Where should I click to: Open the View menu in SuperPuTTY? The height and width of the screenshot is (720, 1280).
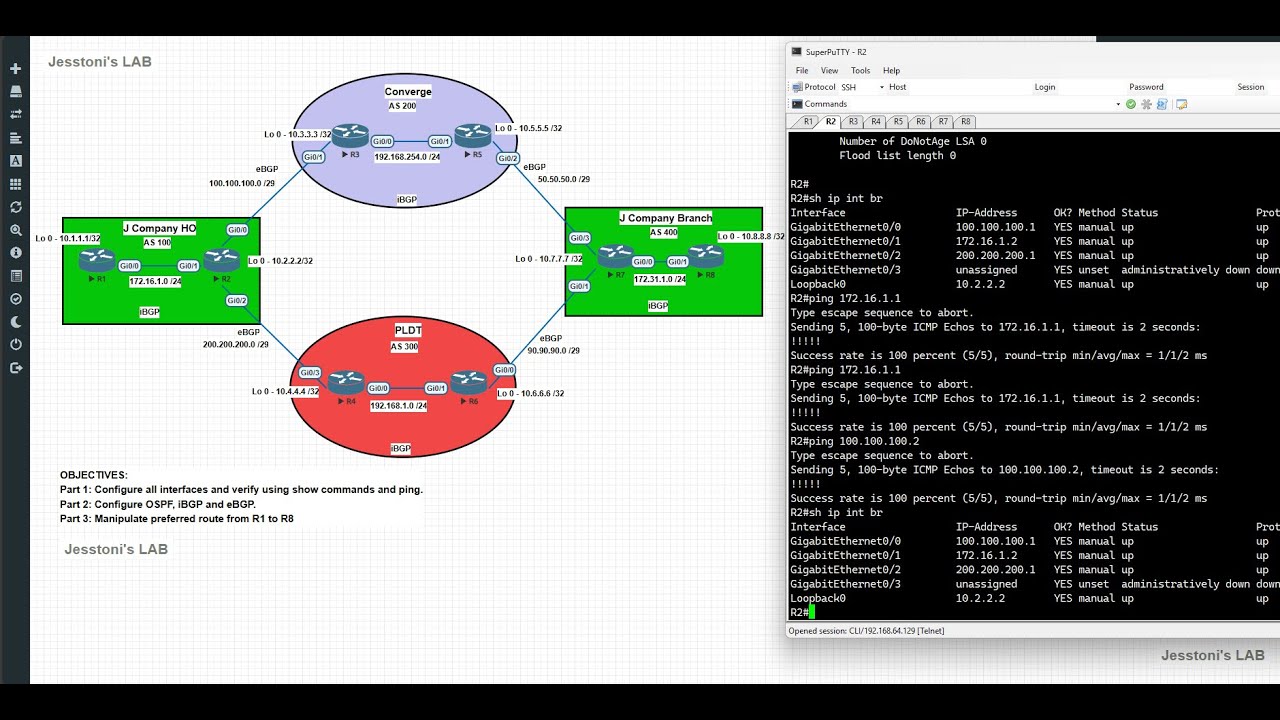pyautogui.click(x=830, y=71)
